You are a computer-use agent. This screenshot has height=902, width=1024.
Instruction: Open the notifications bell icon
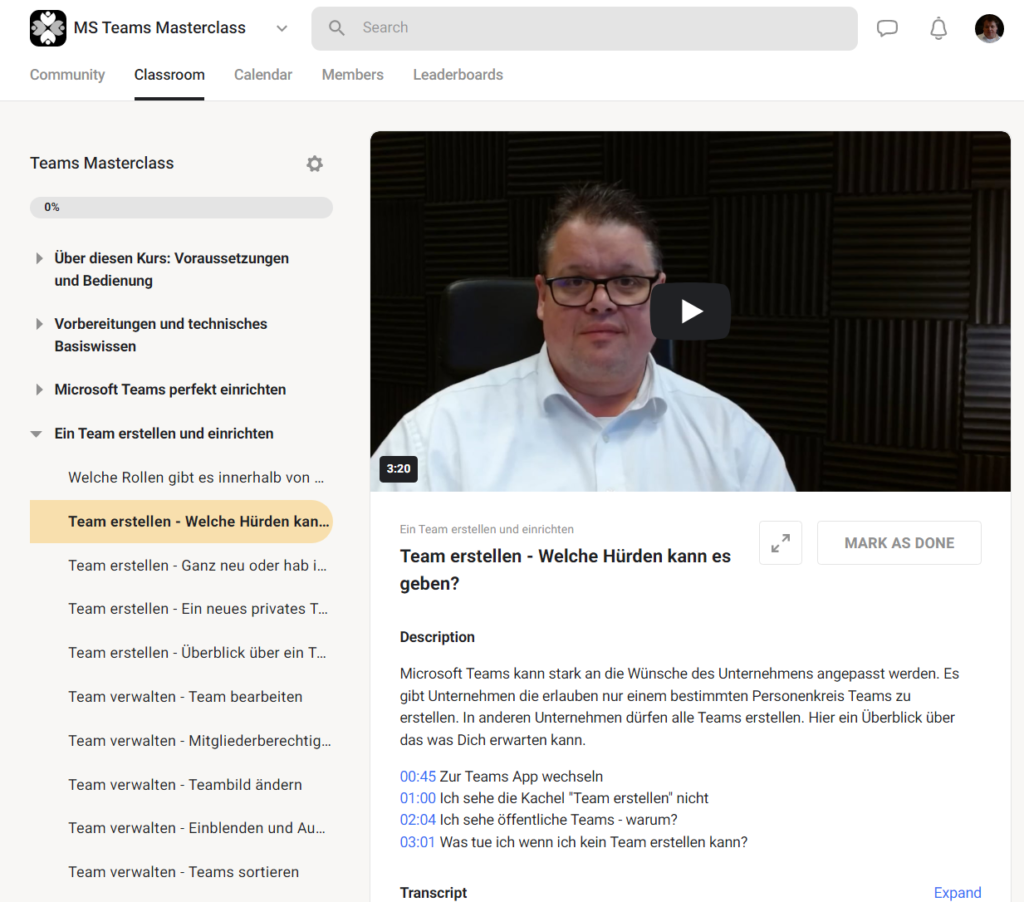click(938, 29)
